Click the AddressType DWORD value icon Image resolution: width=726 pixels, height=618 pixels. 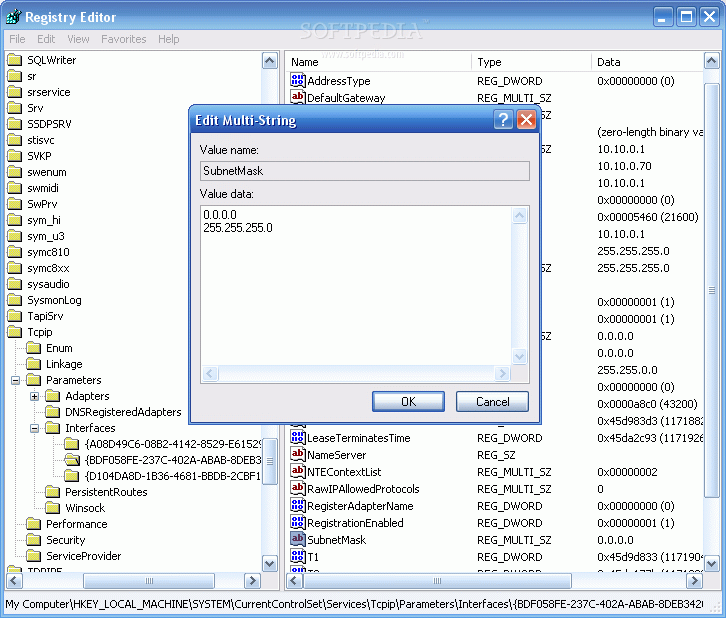(x=297, y=80)
